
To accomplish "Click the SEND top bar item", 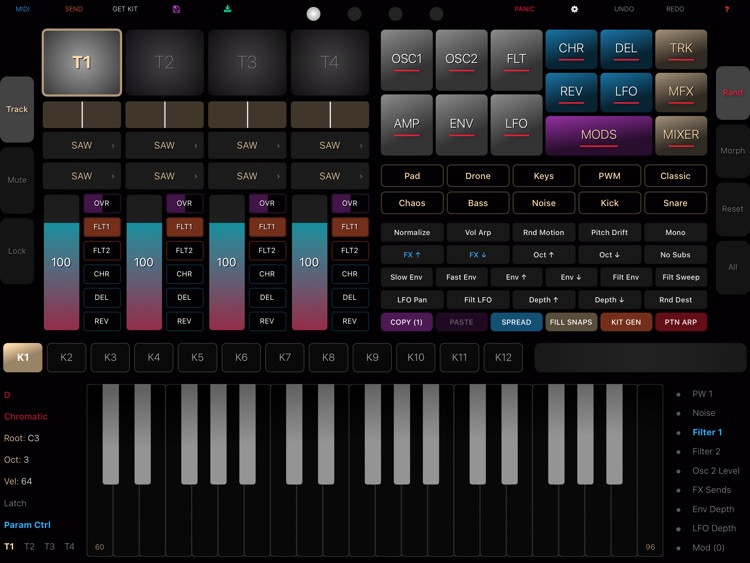I will click(x=74, y=9).
